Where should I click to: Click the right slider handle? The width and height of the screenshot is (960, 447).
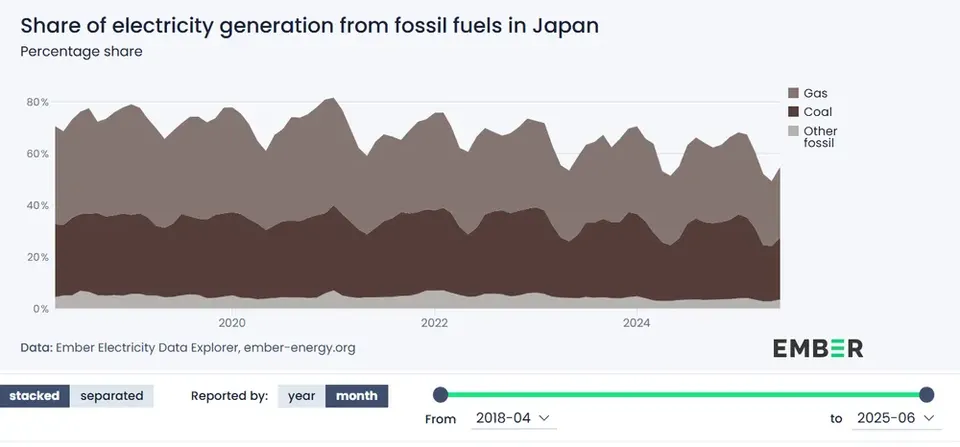click(x=926, y=395)
